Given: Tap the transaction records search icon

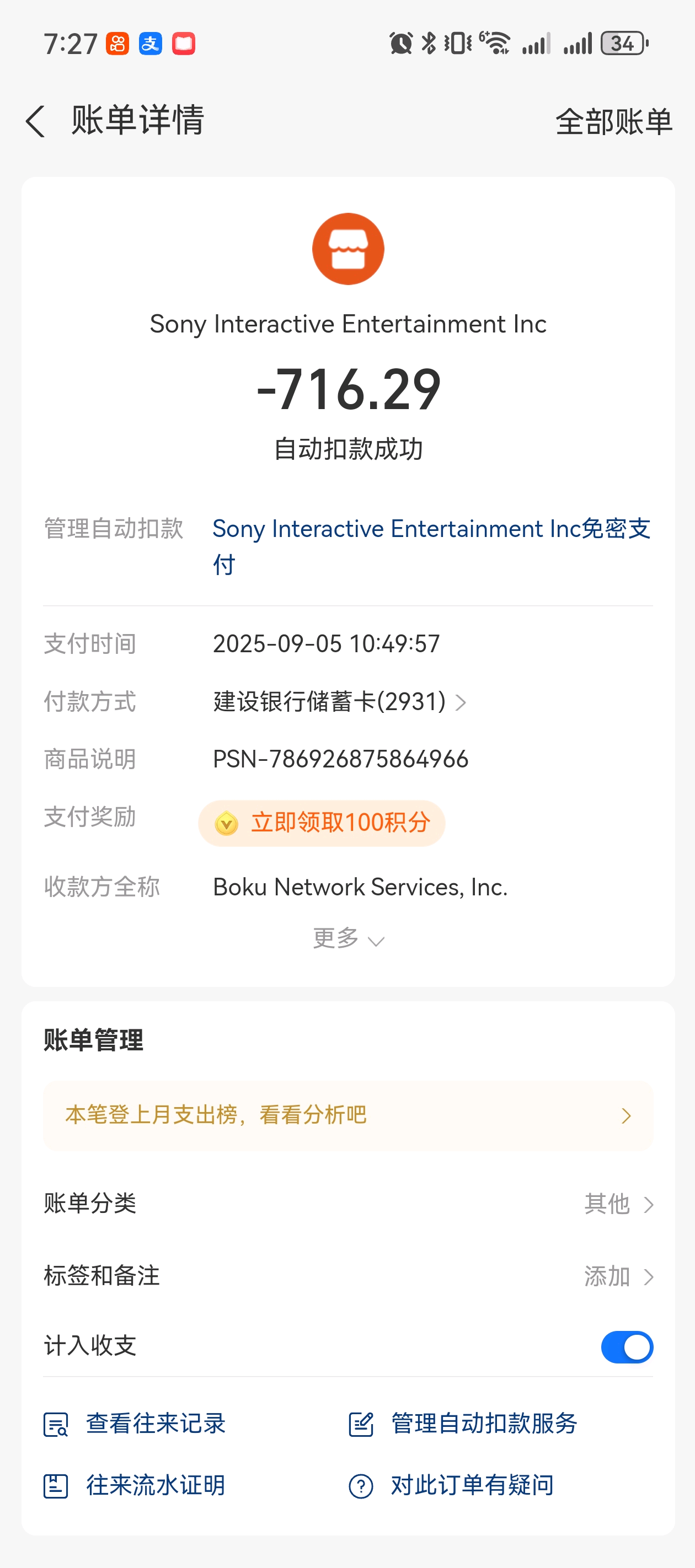Looking at the screenshot, I should click(55, 1424).
